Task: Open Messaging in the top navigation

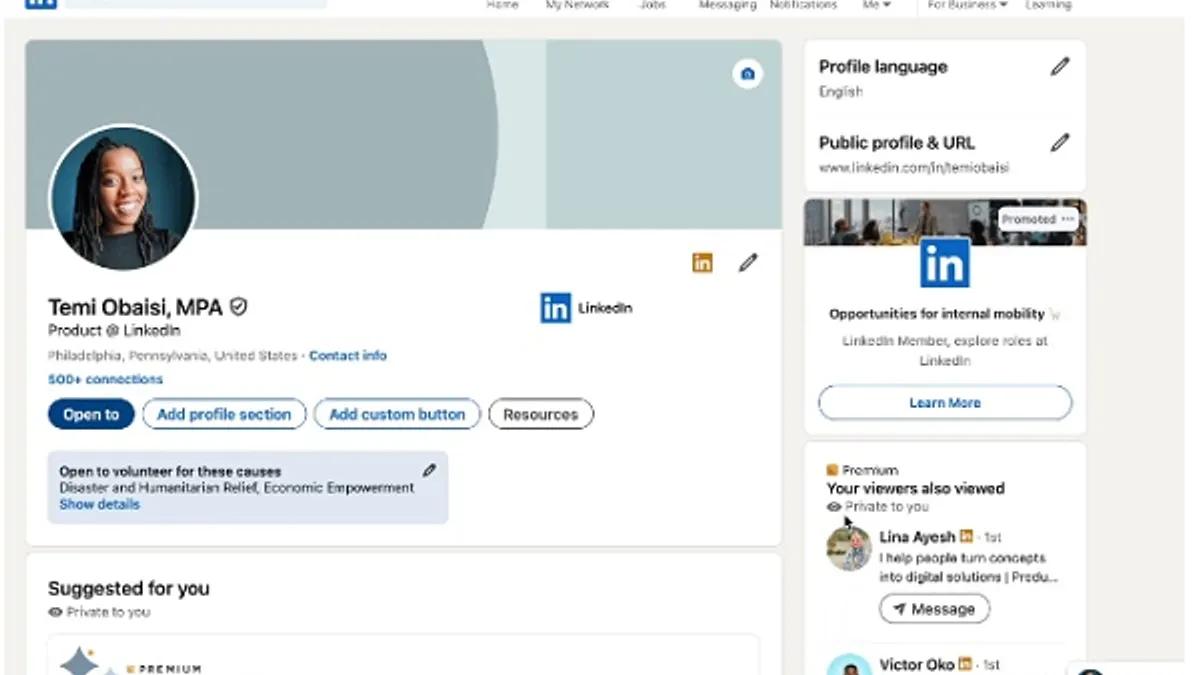Action: [x=727, y=5]
